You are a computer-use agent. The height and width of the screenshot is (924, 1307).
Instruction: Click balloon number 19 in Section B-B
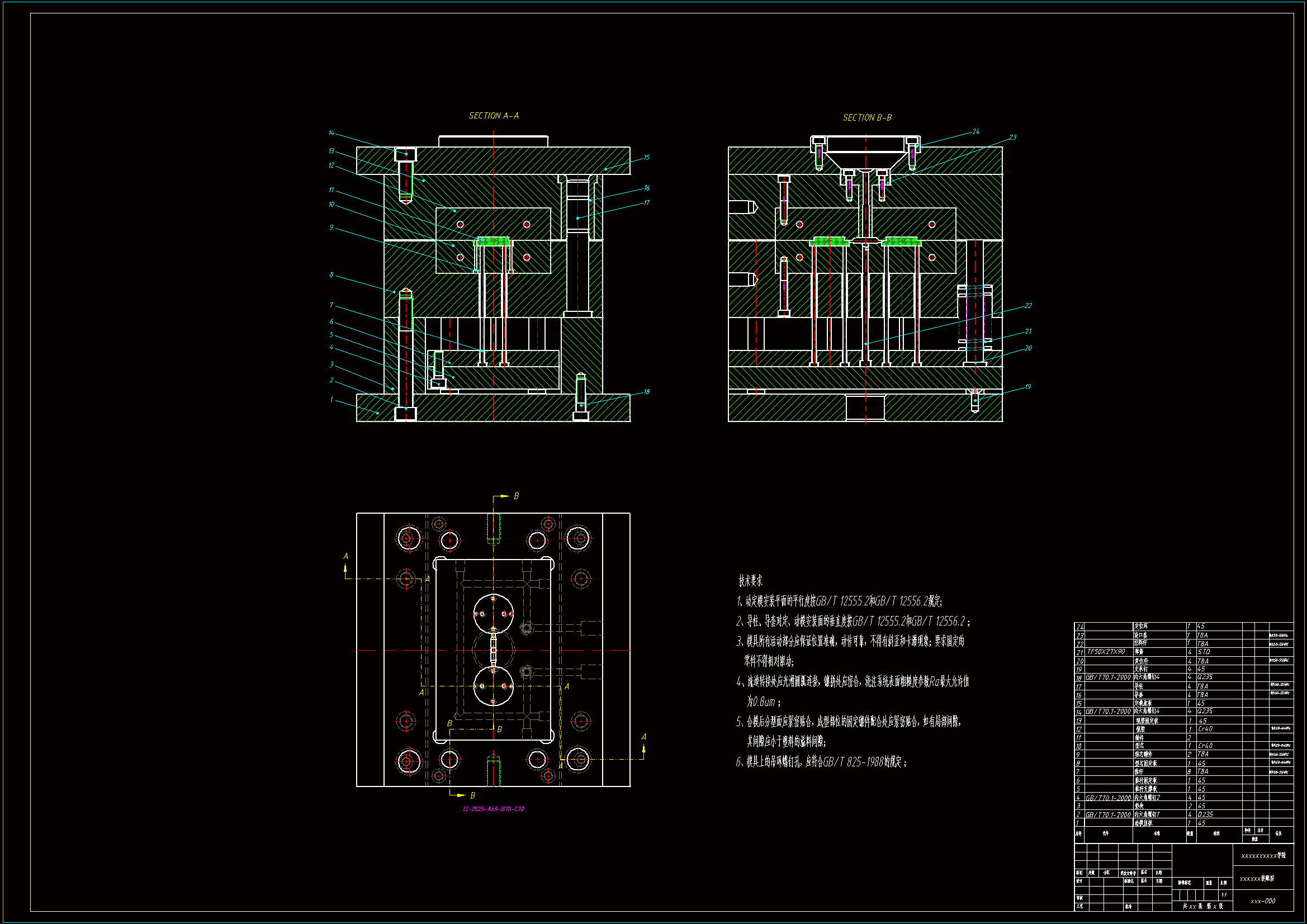[1027, 387]
